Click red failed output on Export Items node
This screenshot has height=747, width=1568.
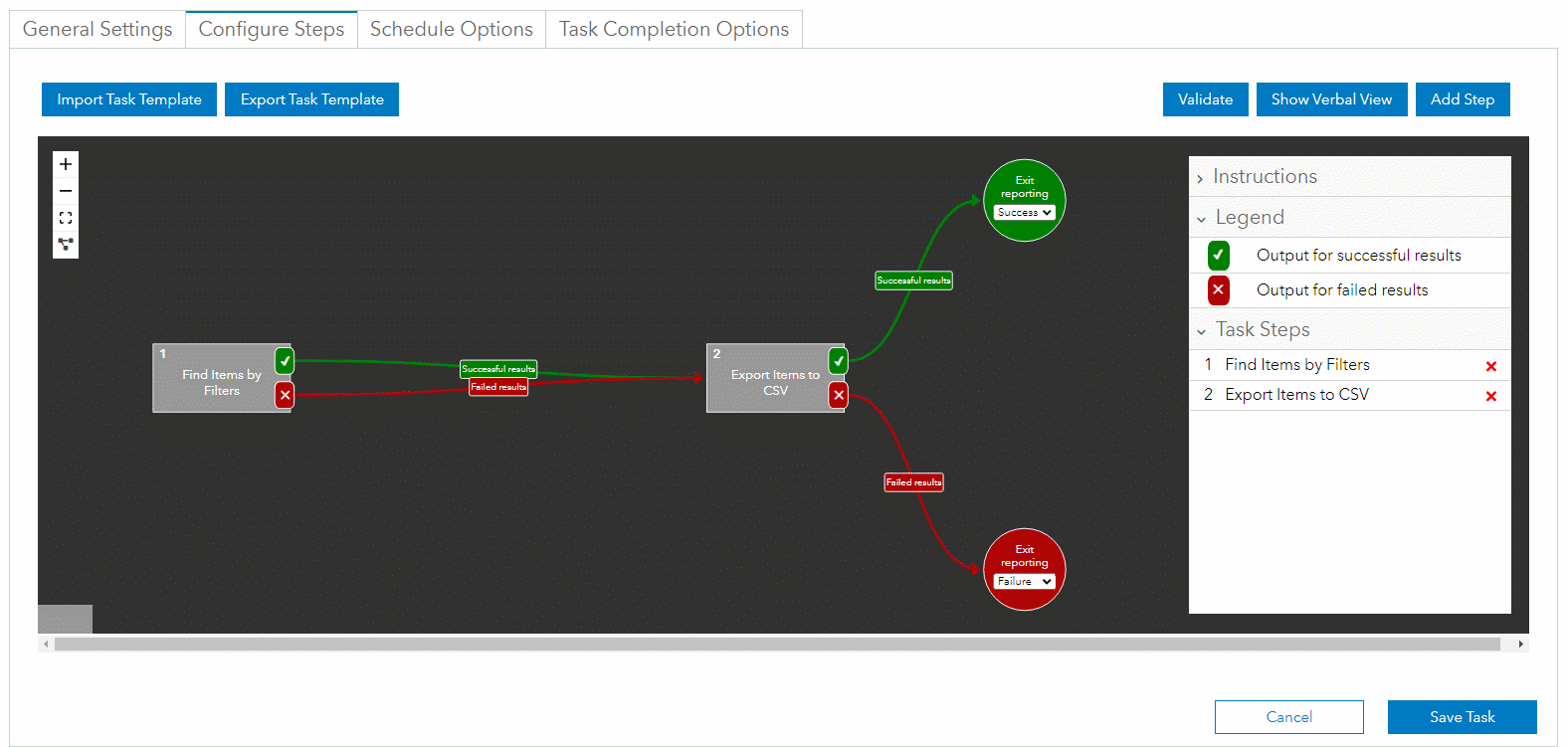click(839, 395)
